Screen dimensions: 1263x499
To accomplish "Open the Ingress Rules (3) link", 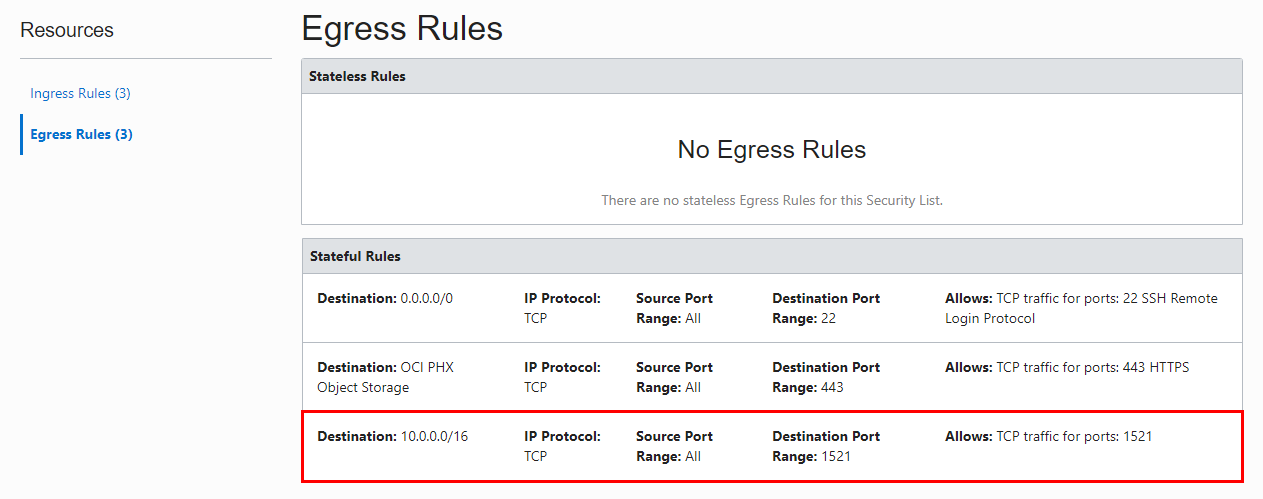I will (80, 93).
